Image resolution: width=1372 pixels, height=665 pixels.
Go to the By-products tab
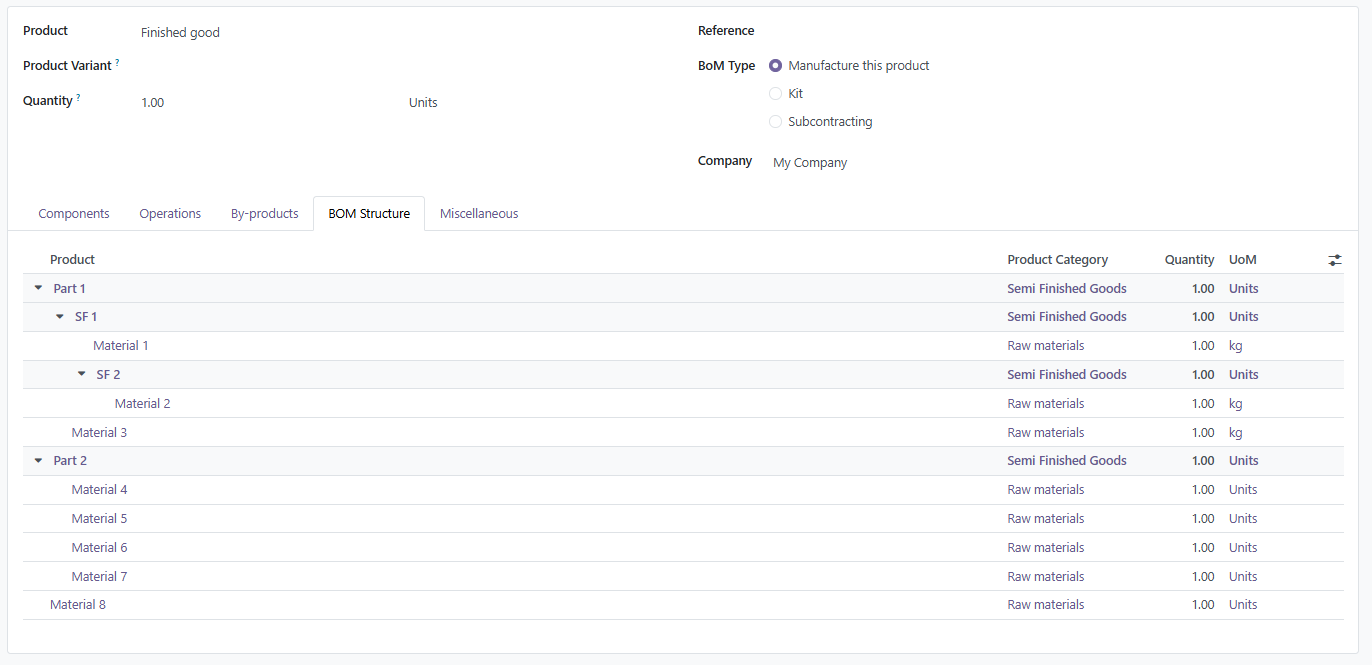pyautogui.click(x=264, y=214)
